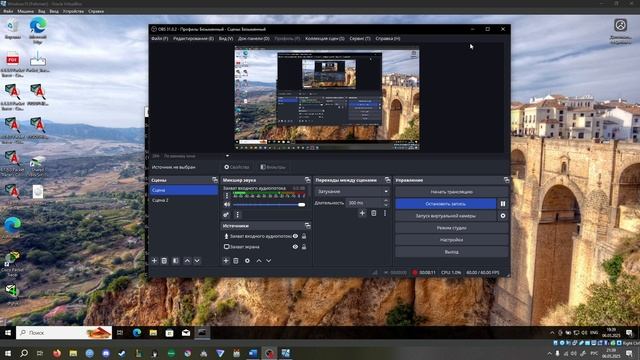Open audio mixer options three-dot menu
Viewport: 640px width, 360px height.
[238, 214]
